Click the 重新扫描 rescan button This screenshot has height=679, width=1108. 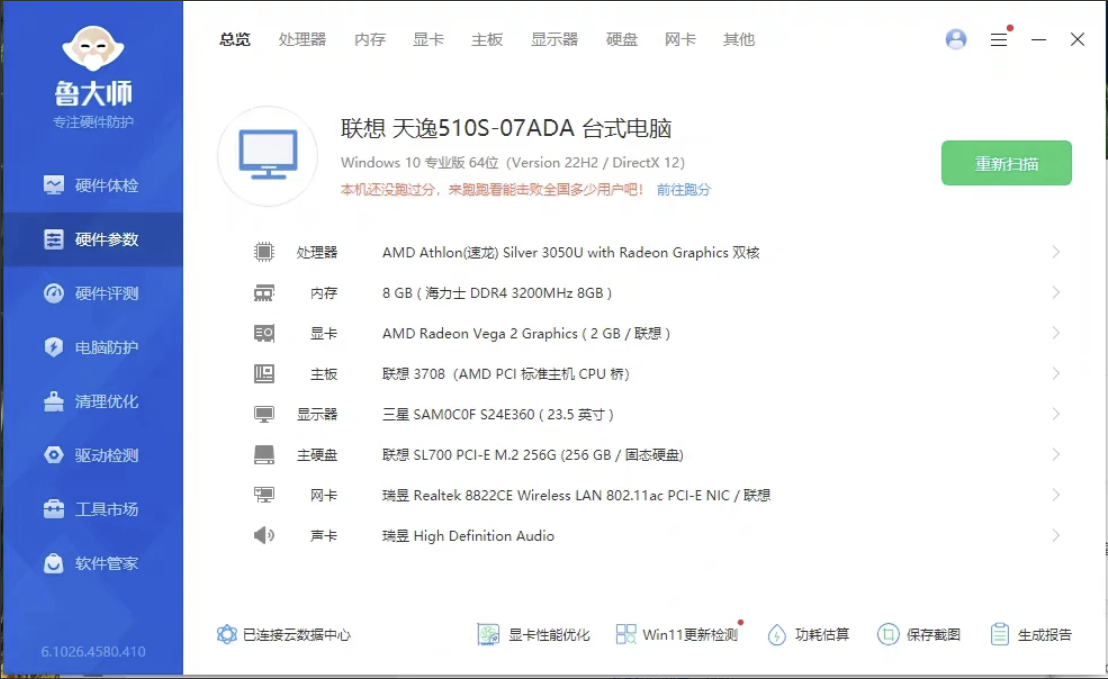1006,163
